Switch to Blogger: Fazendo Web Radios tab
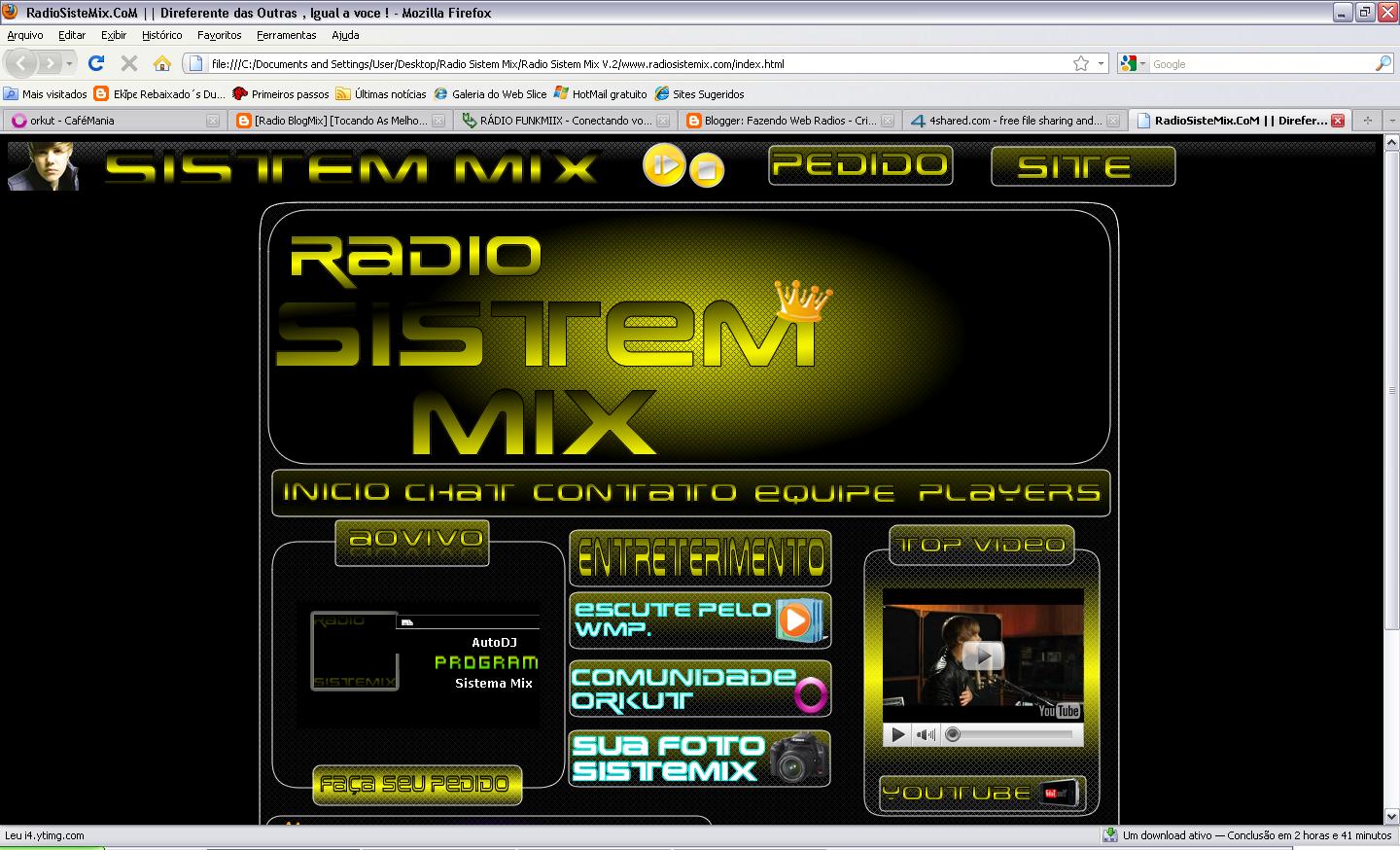The height and width of the screenshot is (850, 1400). coord(789,121)
